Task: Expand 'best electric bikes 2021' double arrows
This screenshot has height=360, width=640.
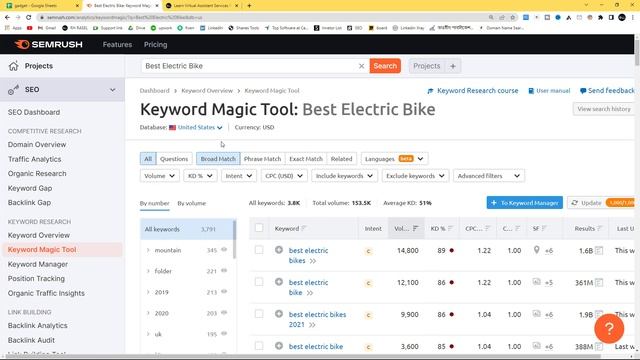Action: click(x=312, y=325)
